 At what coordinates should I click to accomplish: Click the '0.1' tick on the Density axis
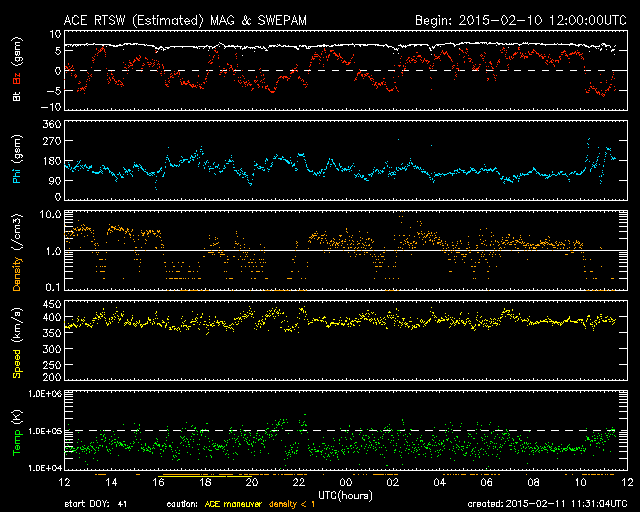point(53,287)
